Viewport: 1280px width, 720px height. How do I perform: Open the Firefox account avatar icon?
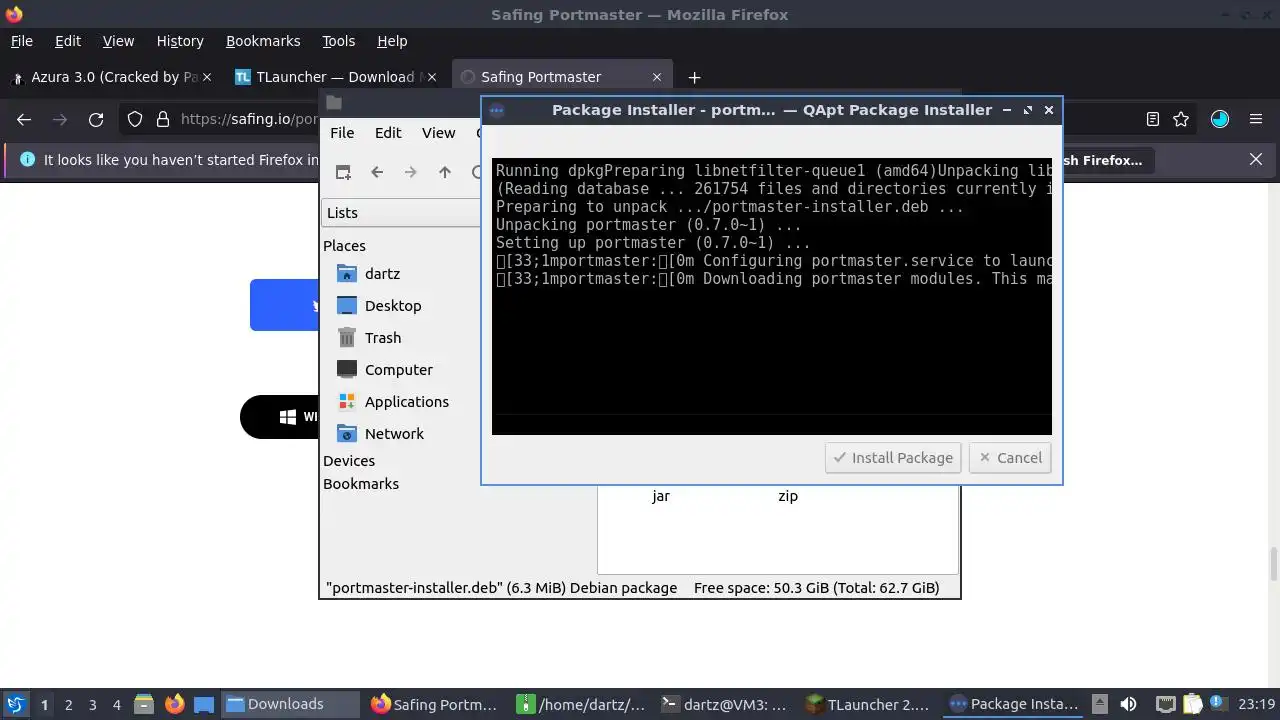[1219, 119]
